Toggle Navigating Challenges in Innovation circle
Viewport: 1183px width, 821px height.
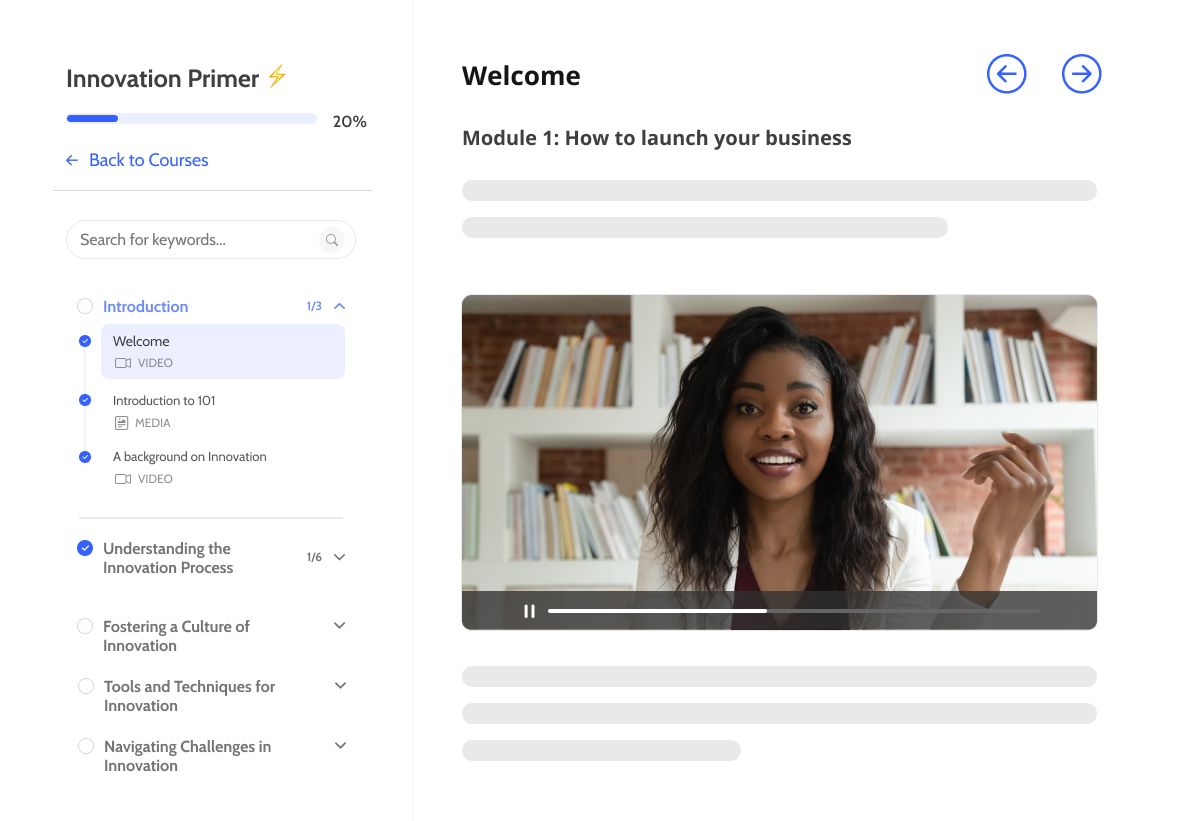coord(86,746)
